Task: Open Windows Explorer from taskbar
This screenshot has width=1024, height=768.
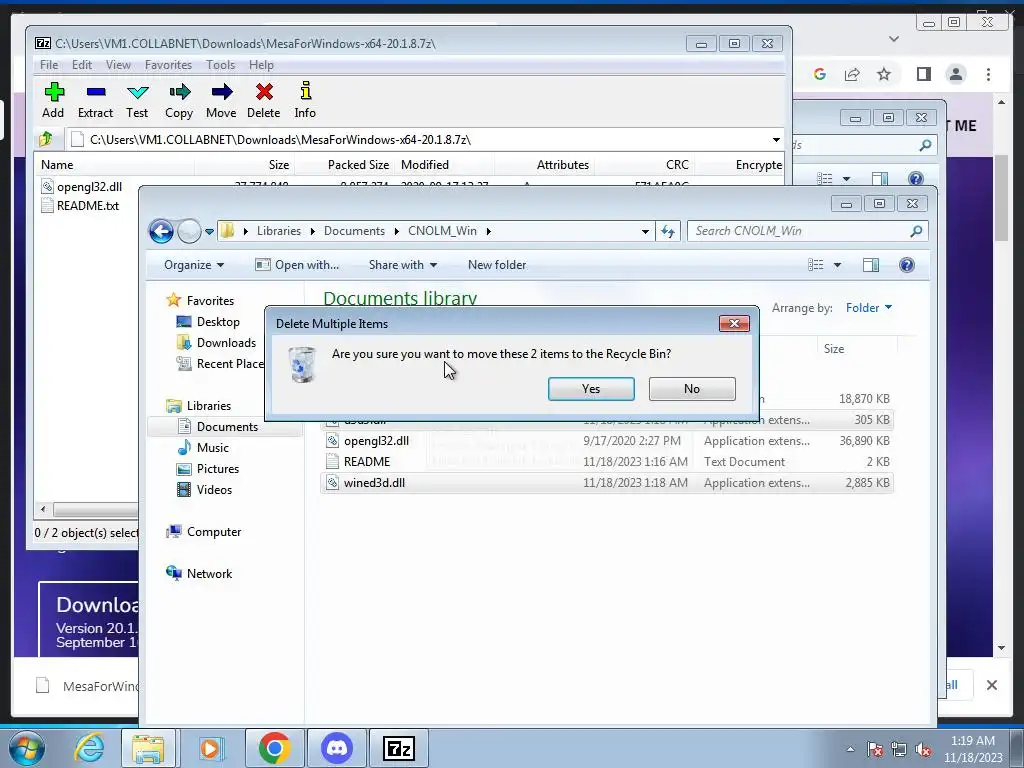Action: (x=148, y=748)
